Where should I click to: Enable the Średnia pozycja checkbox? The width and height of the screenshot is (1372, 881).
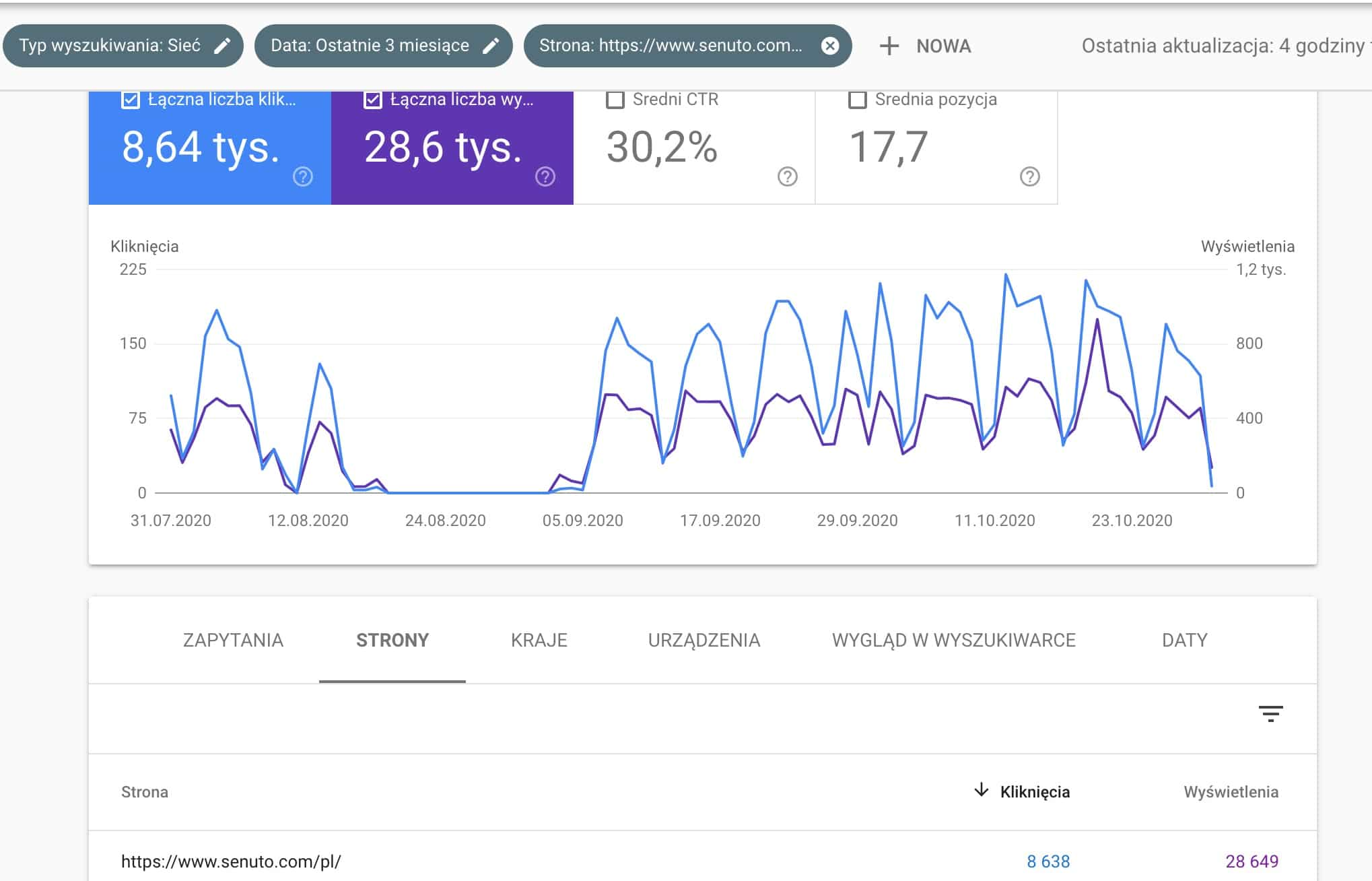(x=858, y=100)
